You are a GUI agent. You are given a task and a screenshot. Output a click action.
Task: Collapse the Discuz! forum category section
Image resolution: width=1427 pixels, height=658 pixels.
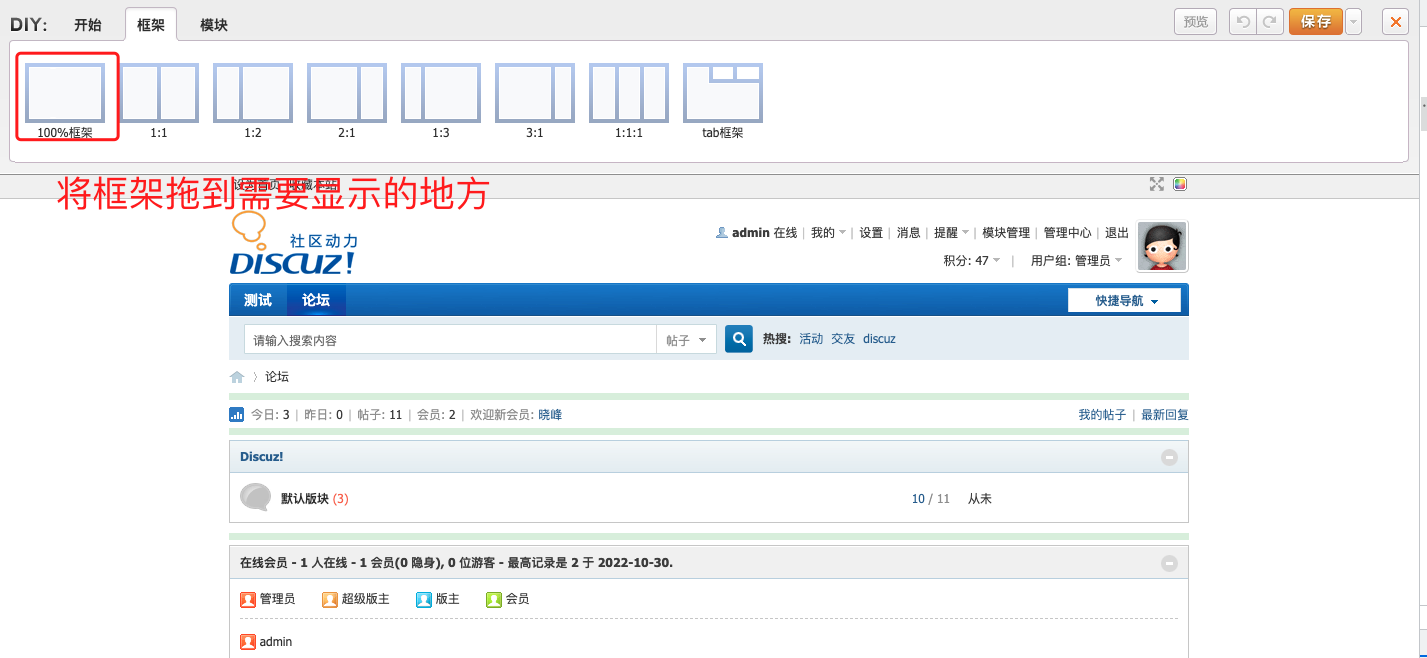point(1169,457)
